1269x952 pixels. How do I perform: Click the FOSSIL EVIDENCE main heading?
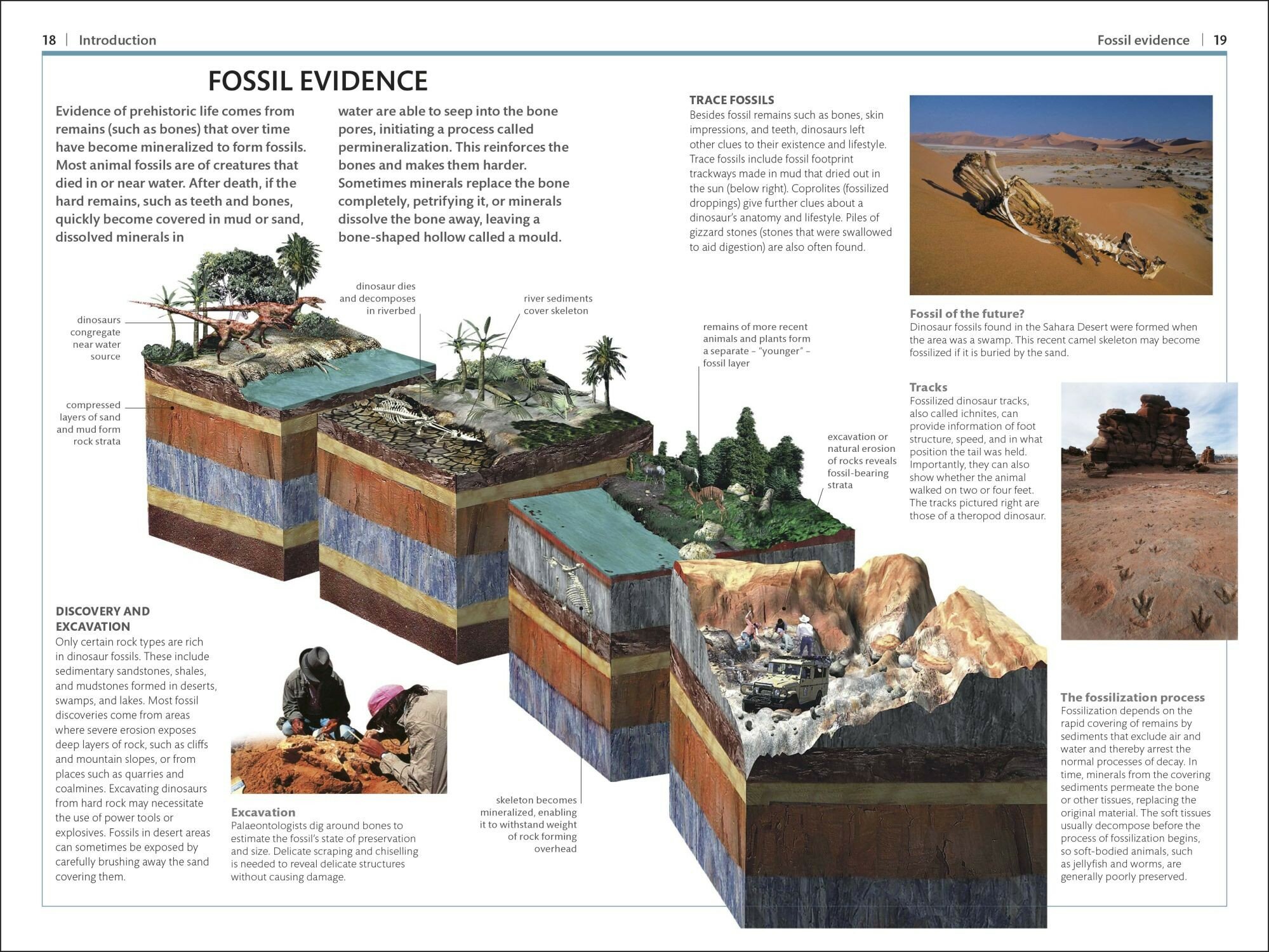317,81
